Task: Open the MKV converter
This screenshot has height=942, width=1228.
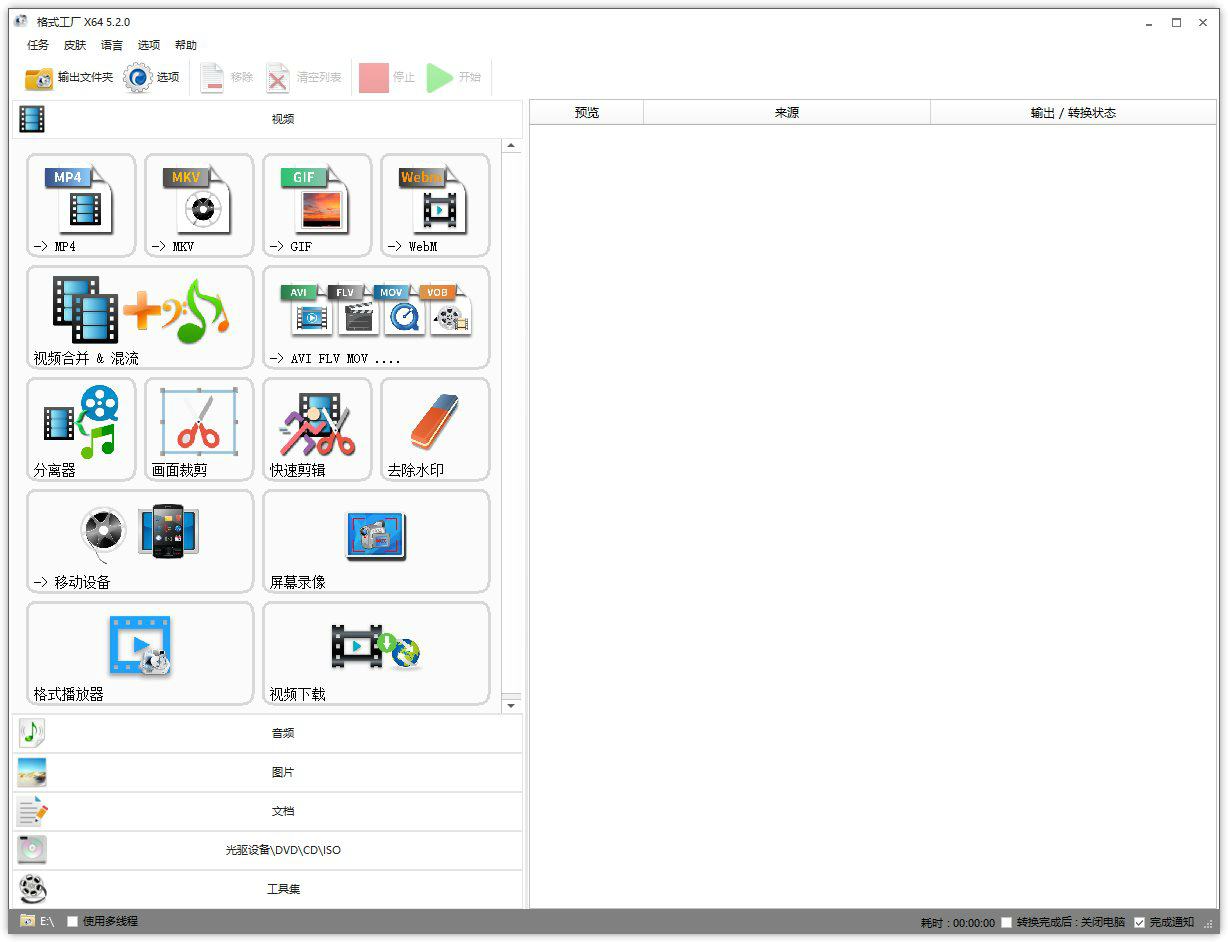Action: pyautogui.click(x=198, y=205)
